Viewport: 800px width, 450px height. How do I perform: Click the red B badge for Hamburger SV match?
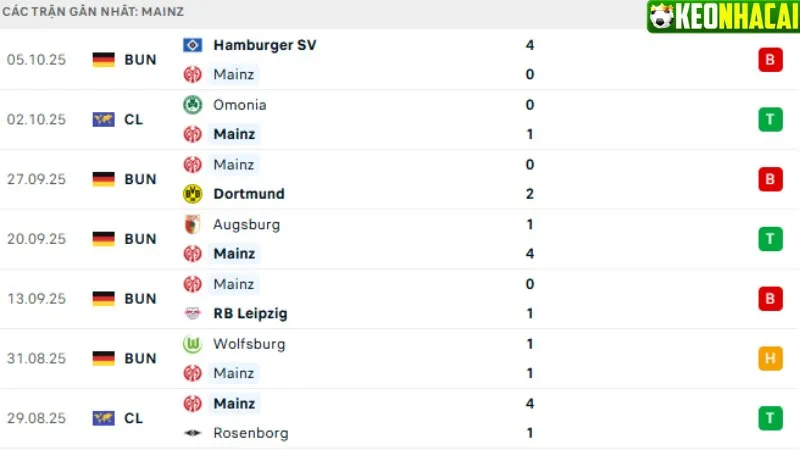(x=769, y=60)
